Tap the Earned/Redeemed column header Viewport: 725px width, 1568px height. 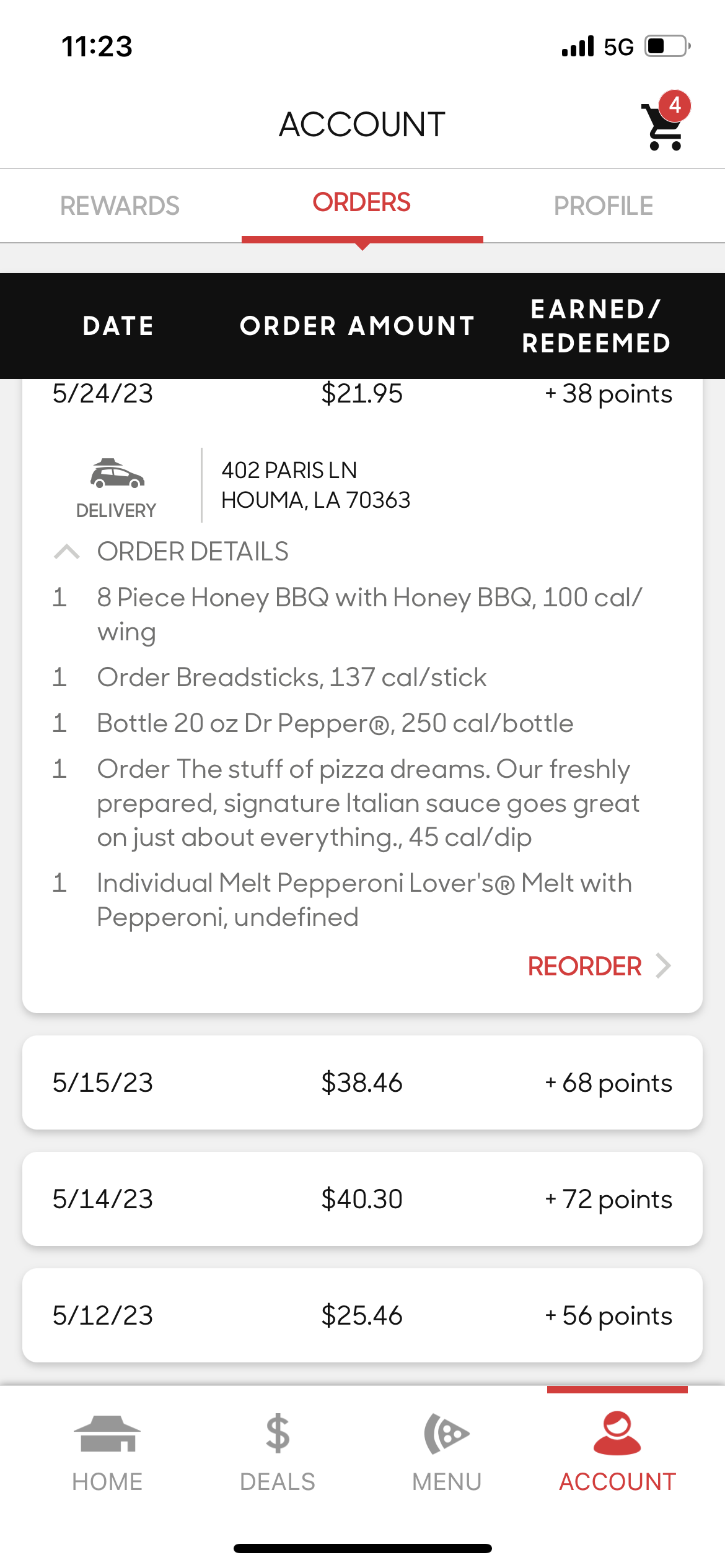tap(596, 326)
